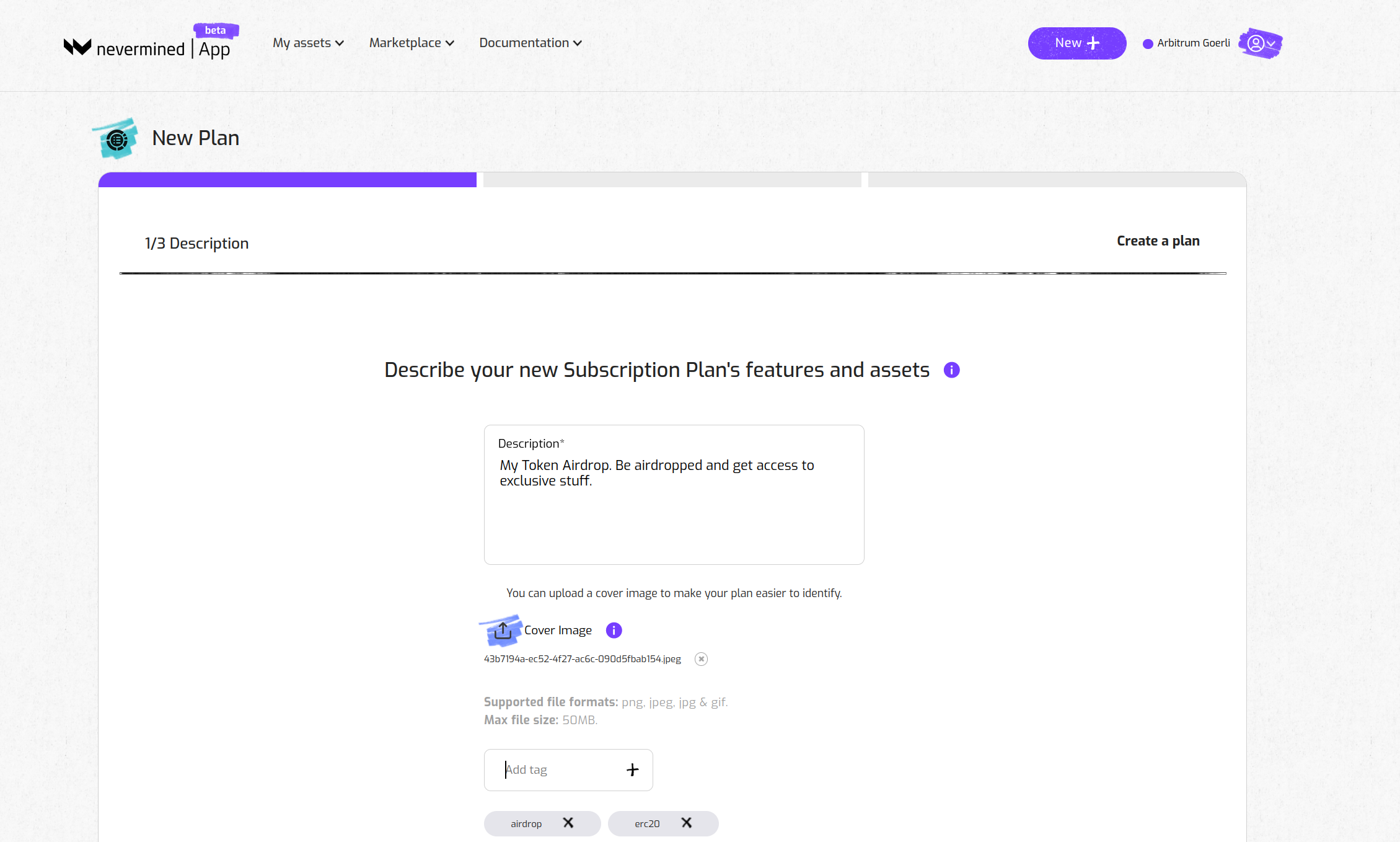
Task: Click the Arbitrum Goerli network icon
Action: click(1149, 42)
